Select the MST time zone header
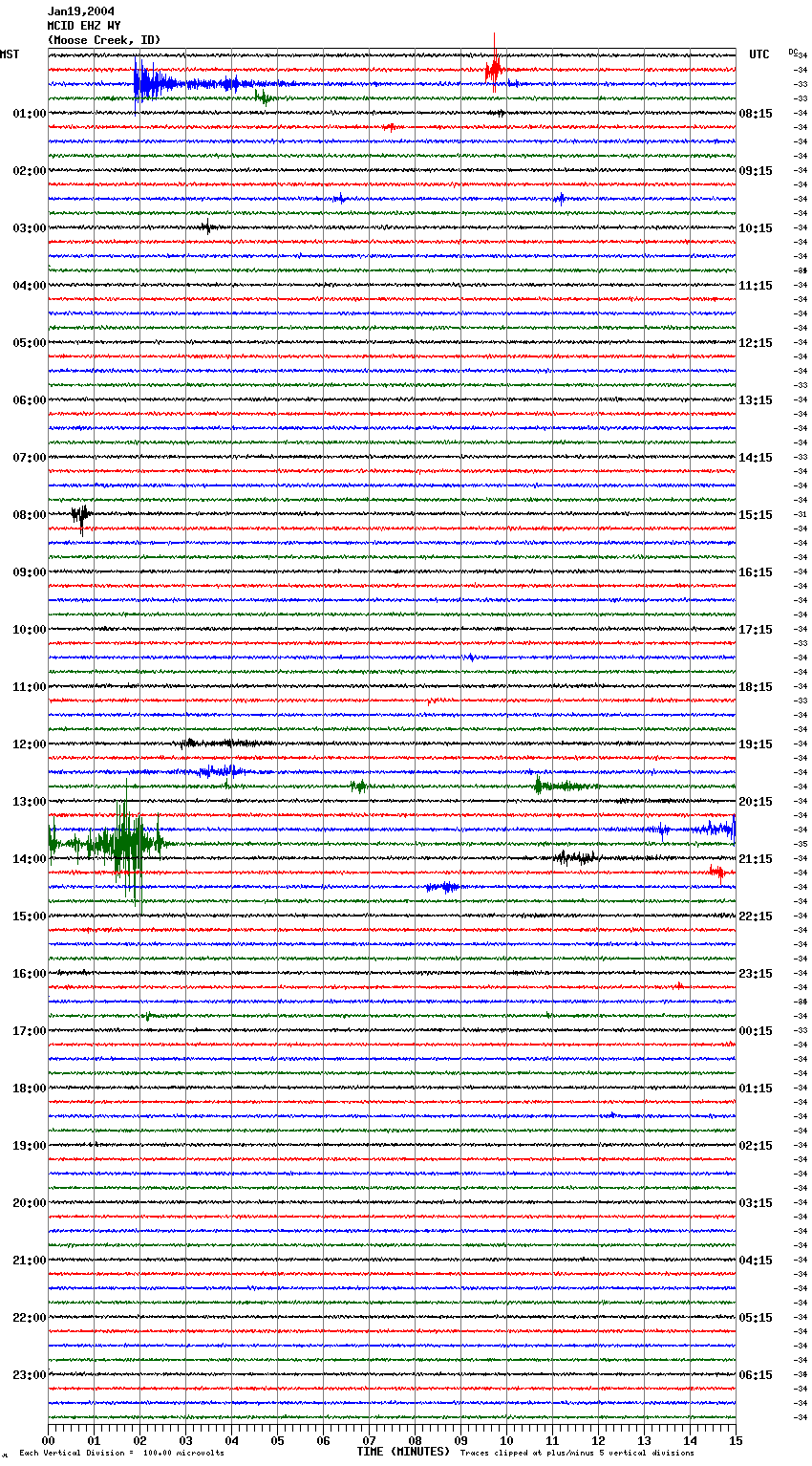 (x=10, y=54)
